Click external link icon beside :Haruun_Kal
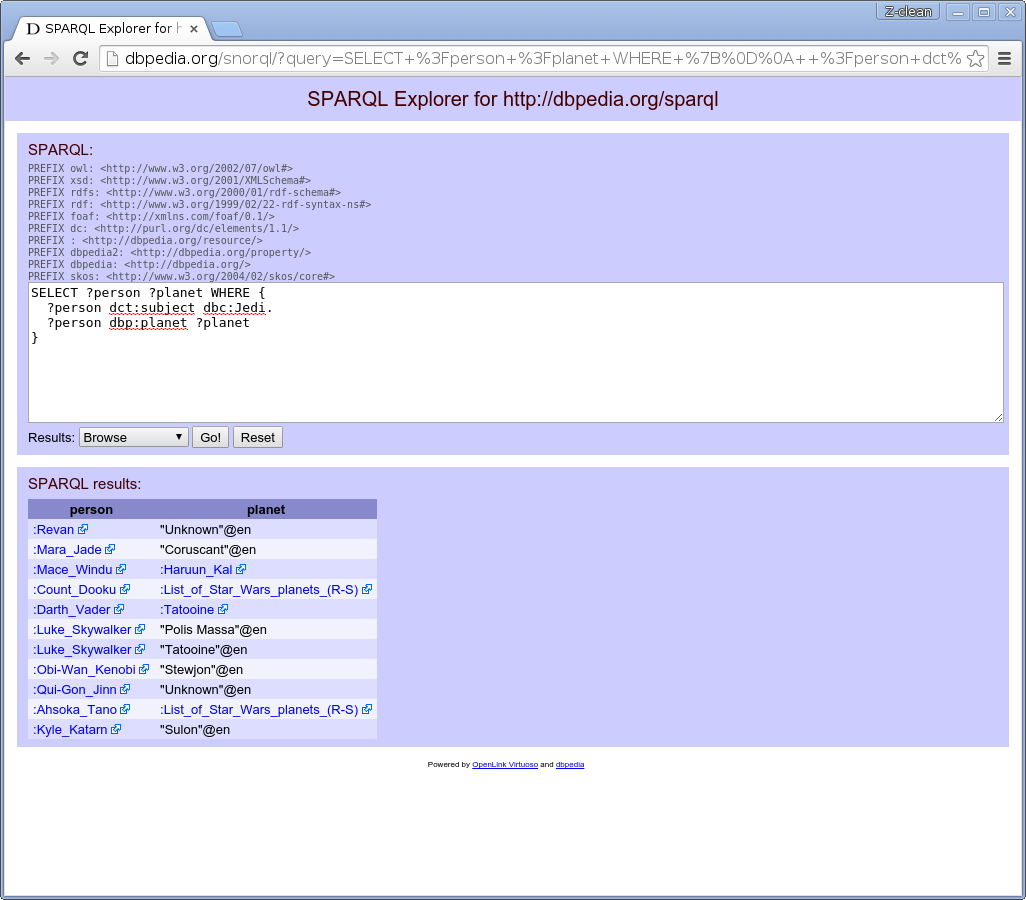 tap(241, 569)
